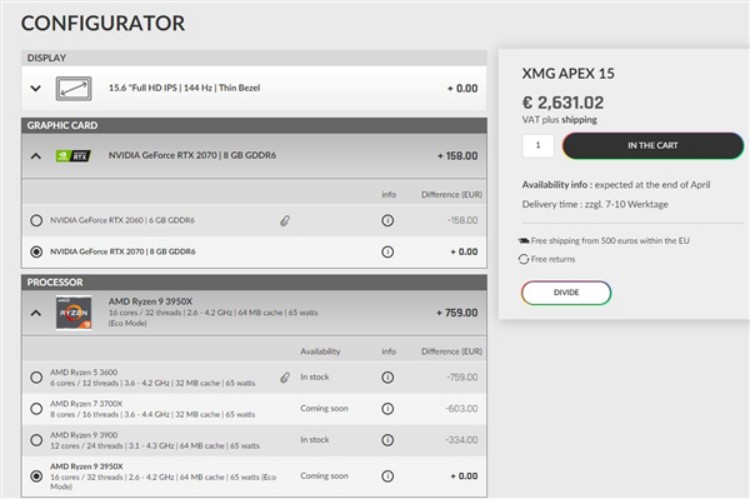Select the NVIDIA GeForce RTX 2060 radio button
The width and height of the screenshot is (750, 499).
pyautogui.click(x=36, y=221)
